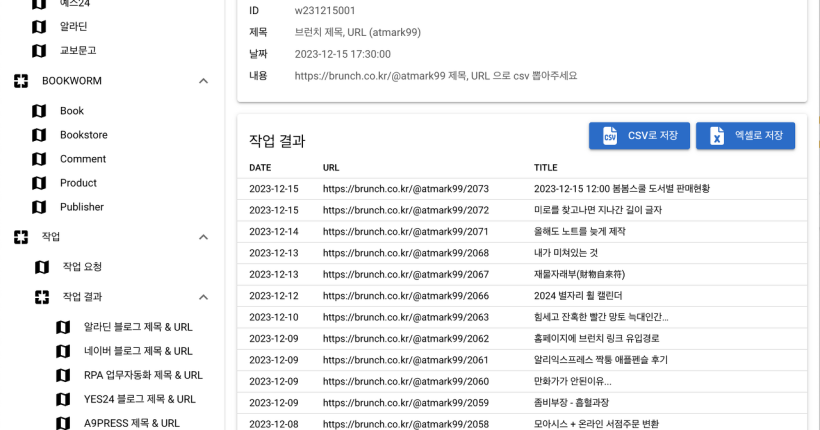Click the Excel file icon
The width and height of the screenshot is (820, 430).
717,136
